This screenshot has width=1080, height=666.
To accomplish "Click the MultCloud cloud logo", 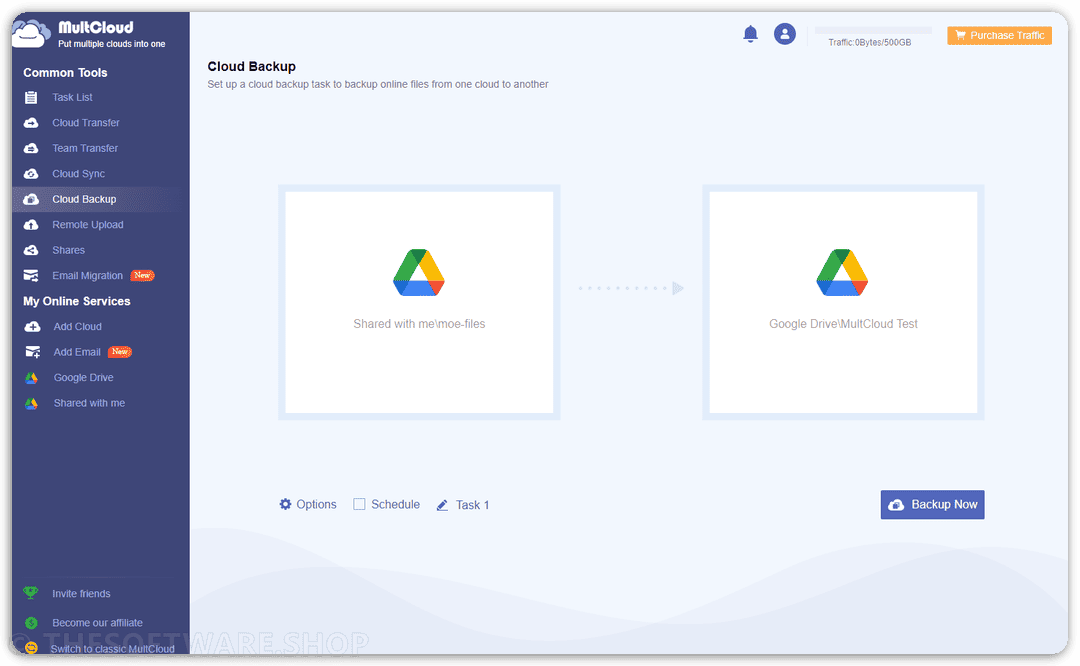I will (x=32, y=33).
